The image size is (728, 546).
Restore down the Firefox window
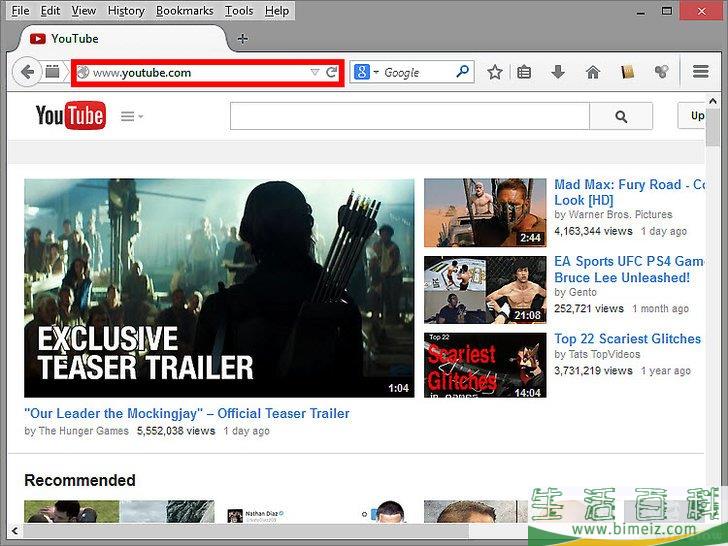tap(667, 11)
